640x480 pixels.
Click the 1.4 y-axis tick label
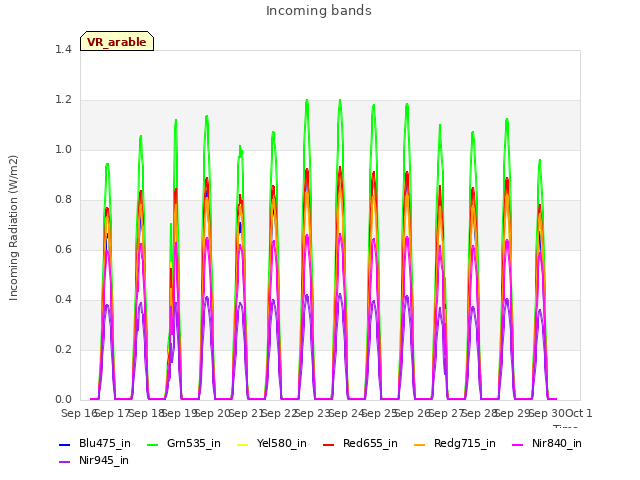pyautogui.click(x=63, y=50)
